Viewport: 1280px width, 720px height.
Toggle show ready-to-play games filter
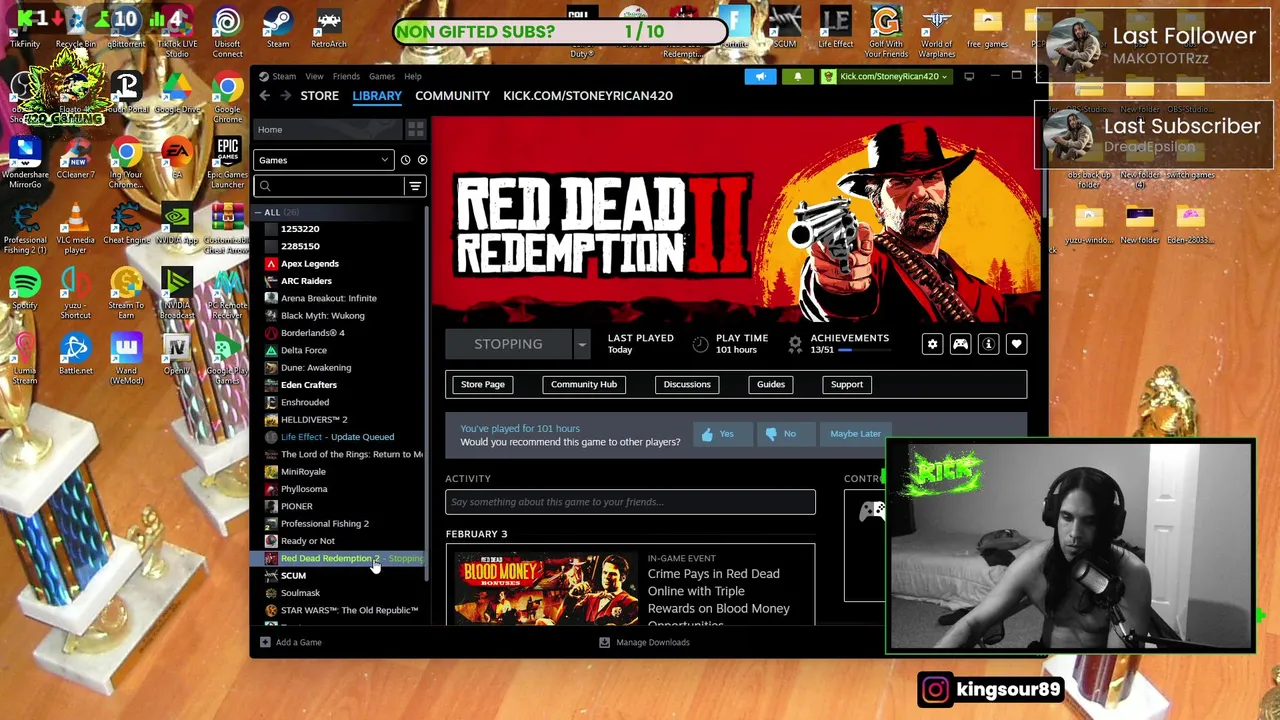point(422,160)
